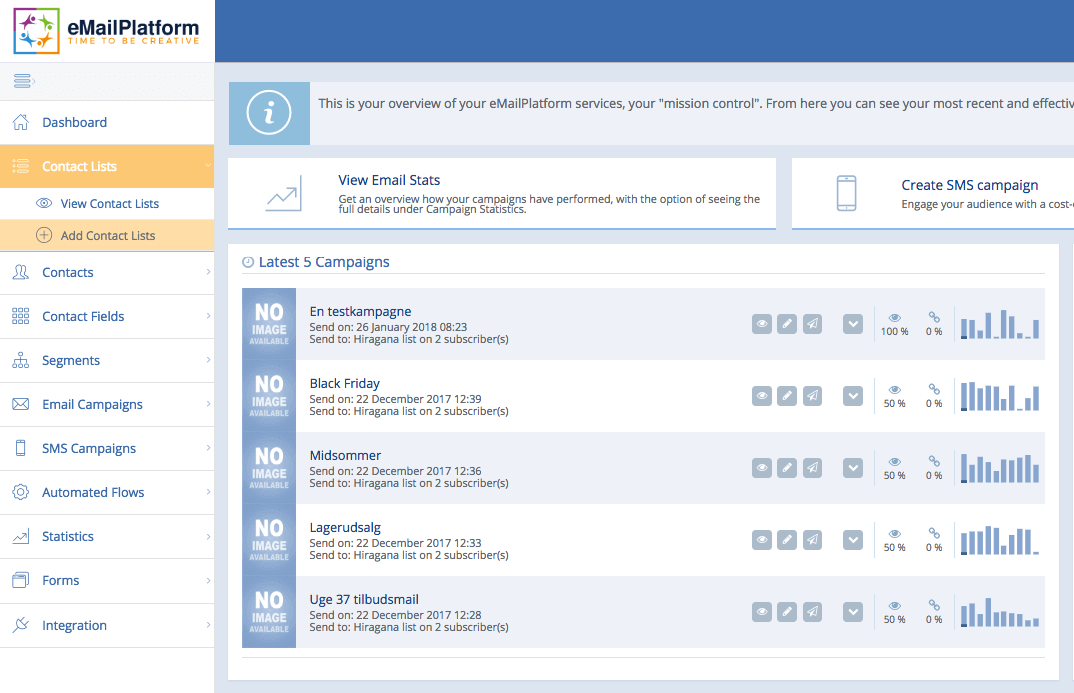Open En testkampagne actions dropdown arrow

click(x=853, y=324)
